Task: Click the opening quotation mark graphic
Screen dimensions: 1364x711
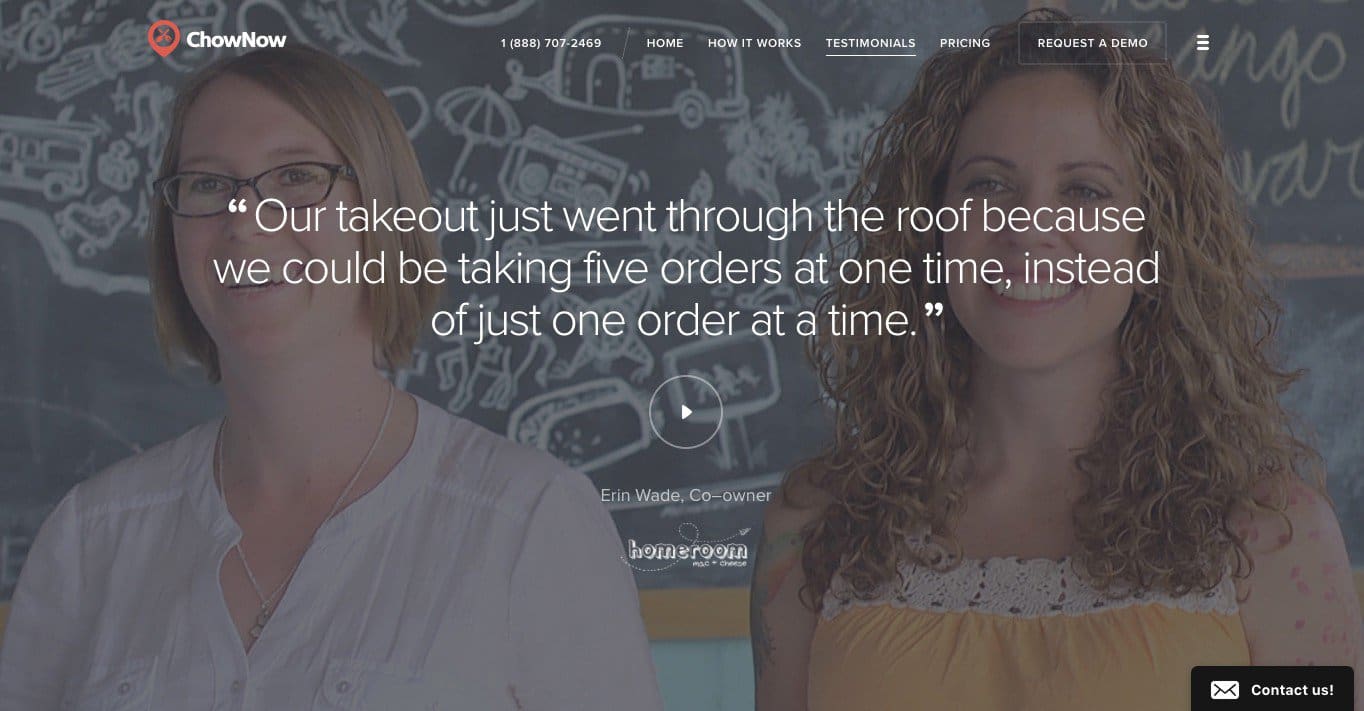Action: pyautogui.click(x=237, y=209)
